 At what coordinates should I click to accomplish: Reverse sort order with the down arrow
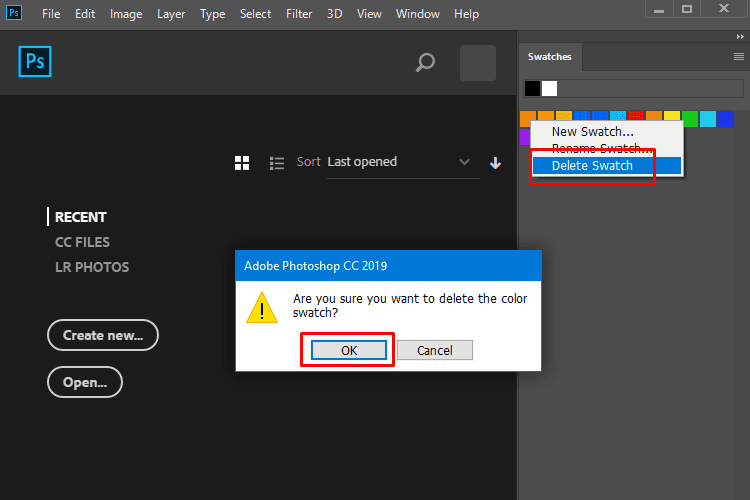tap(496, 163)
